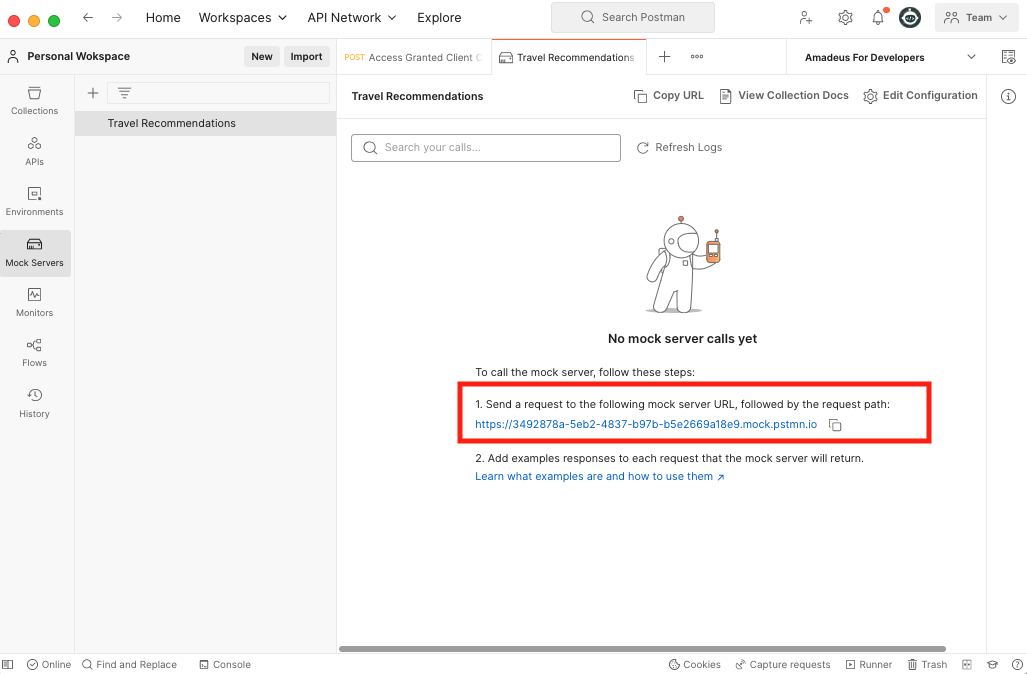1027x674 pixels.
Task: Open View Collection Docs
Action: pyautogui.click(x=784, y=96)
